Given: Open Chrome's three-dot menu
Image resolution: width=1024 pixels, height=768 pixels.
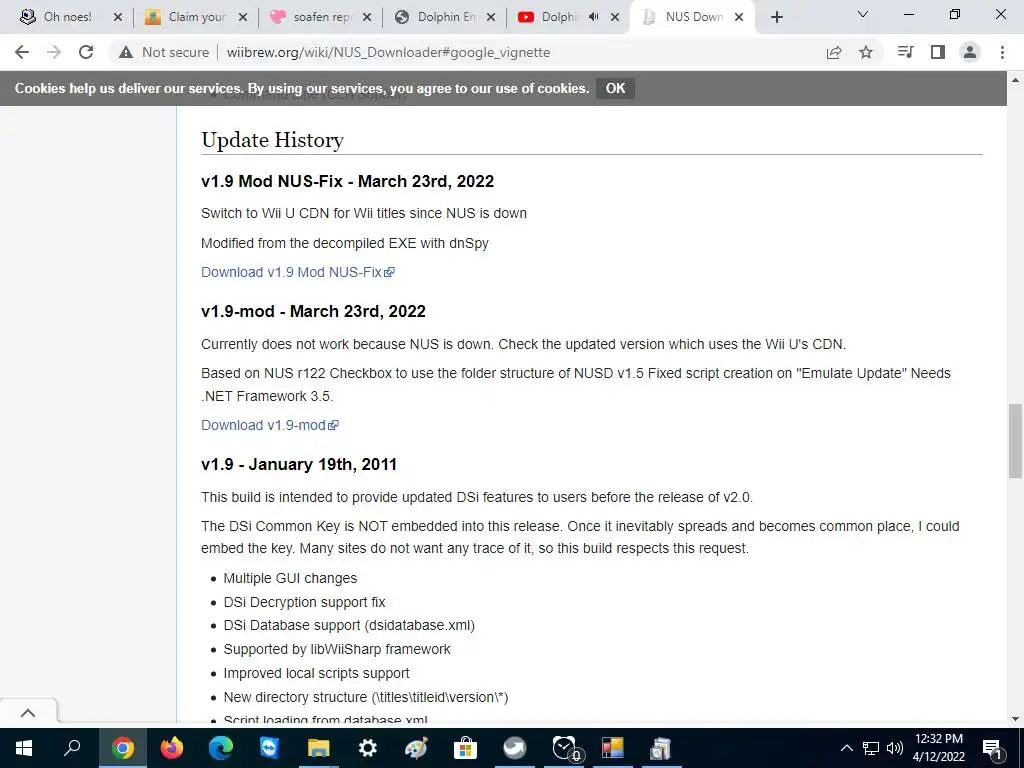Looking at the screenshot, I should (1002, 52).
